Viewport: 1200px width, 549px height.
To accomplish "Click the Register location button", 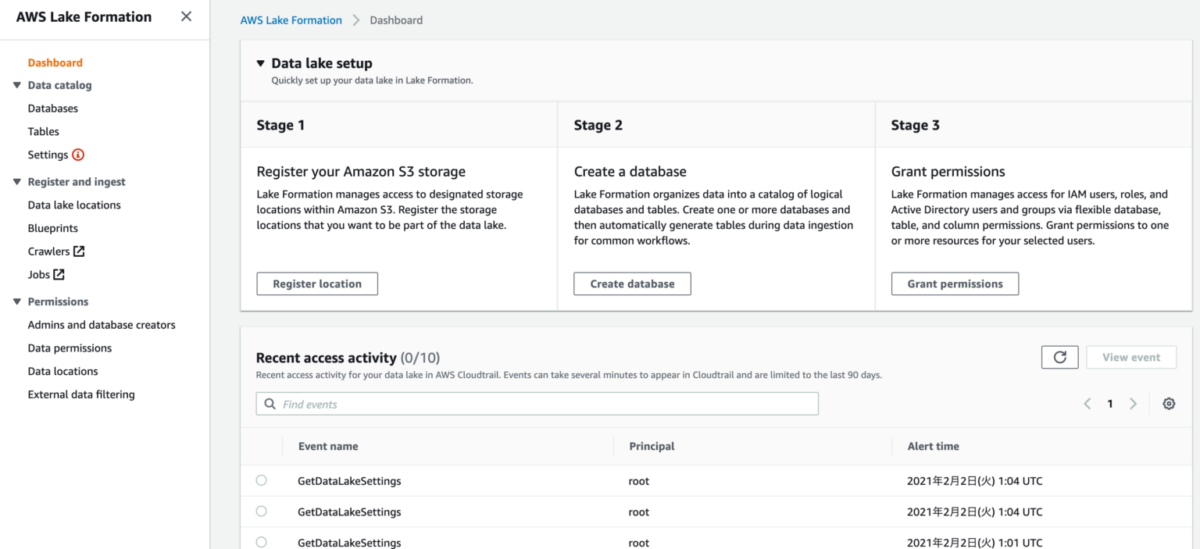I will coord(317,284).
